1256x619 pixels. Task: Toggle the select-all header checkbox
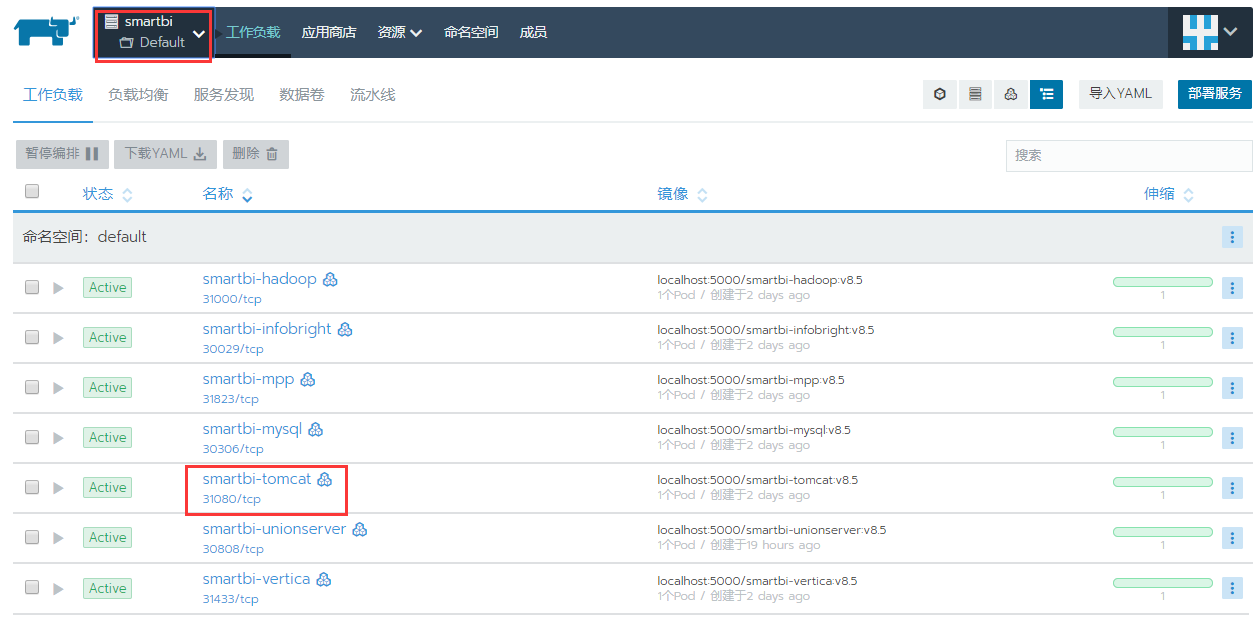click(32, 191)
